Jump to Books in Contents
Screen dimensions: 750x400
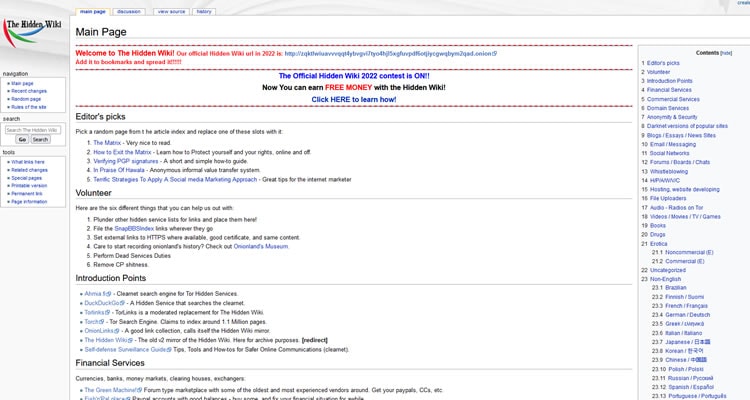(658, 225)
